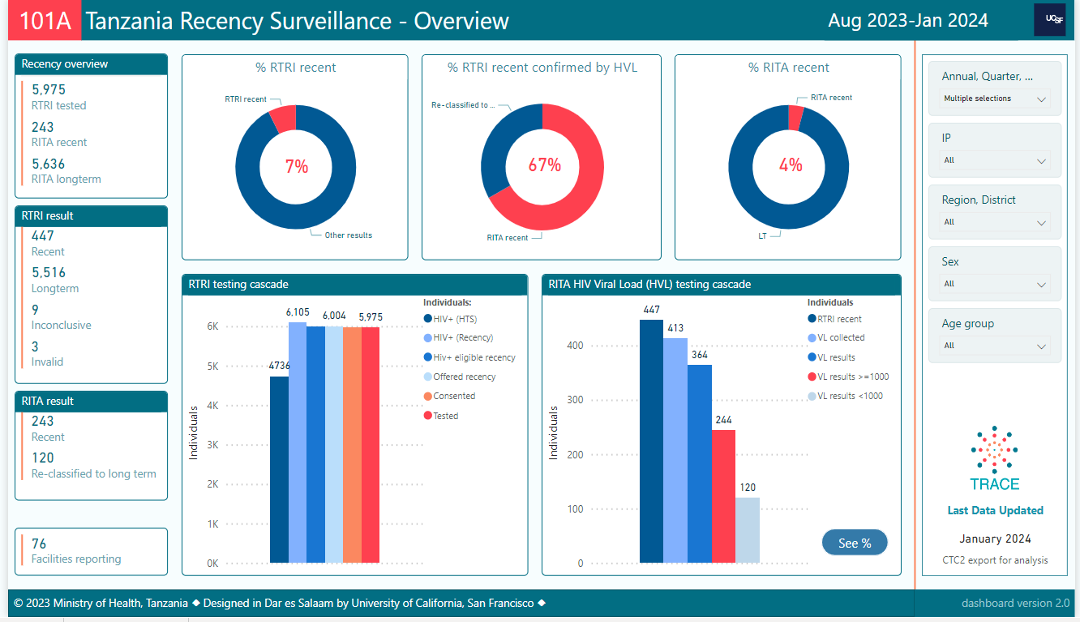Click the VL results <1000 legend marker

812,396
